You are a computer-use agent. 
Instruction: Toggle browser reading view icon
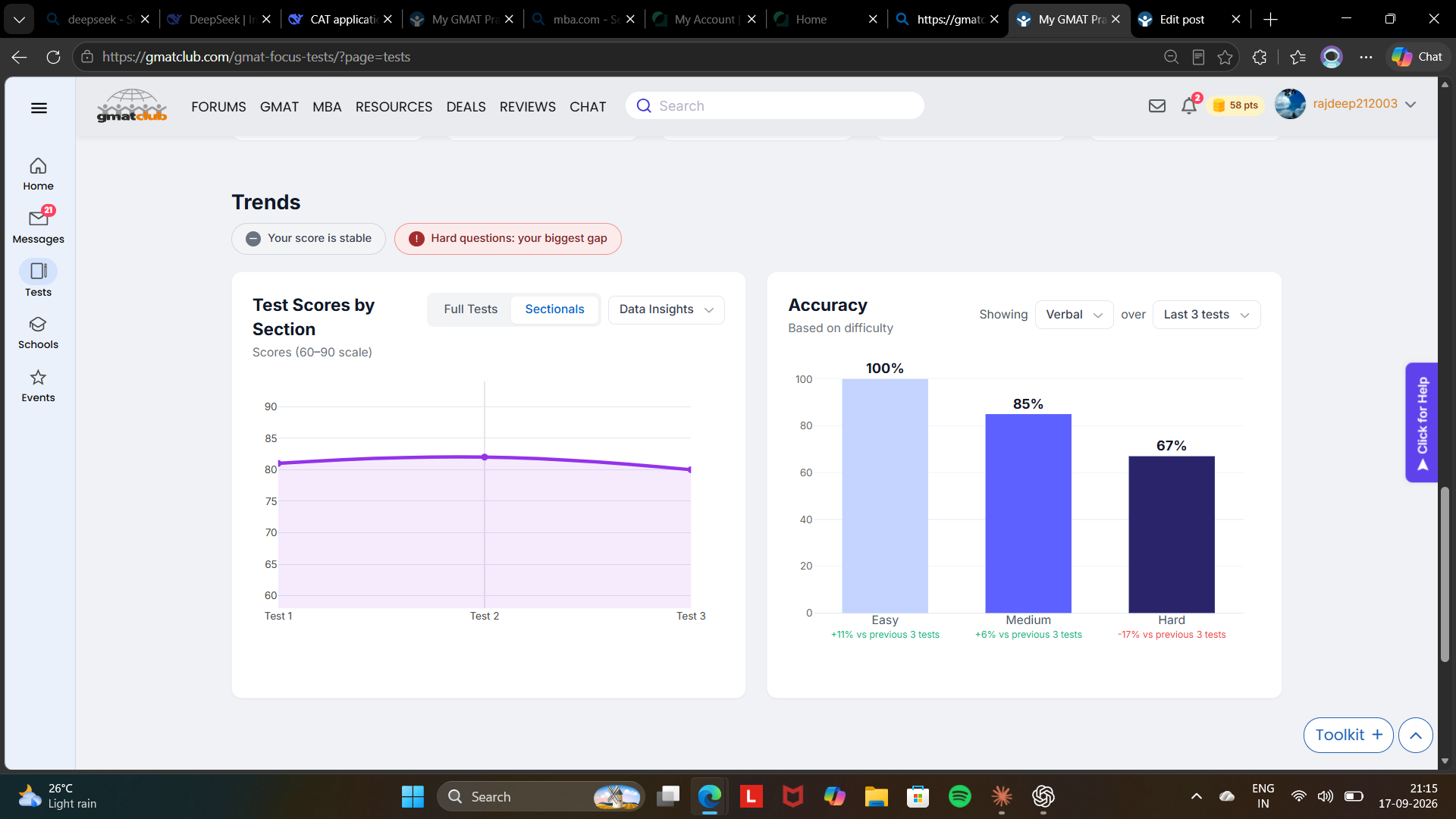click(1198, 57)
